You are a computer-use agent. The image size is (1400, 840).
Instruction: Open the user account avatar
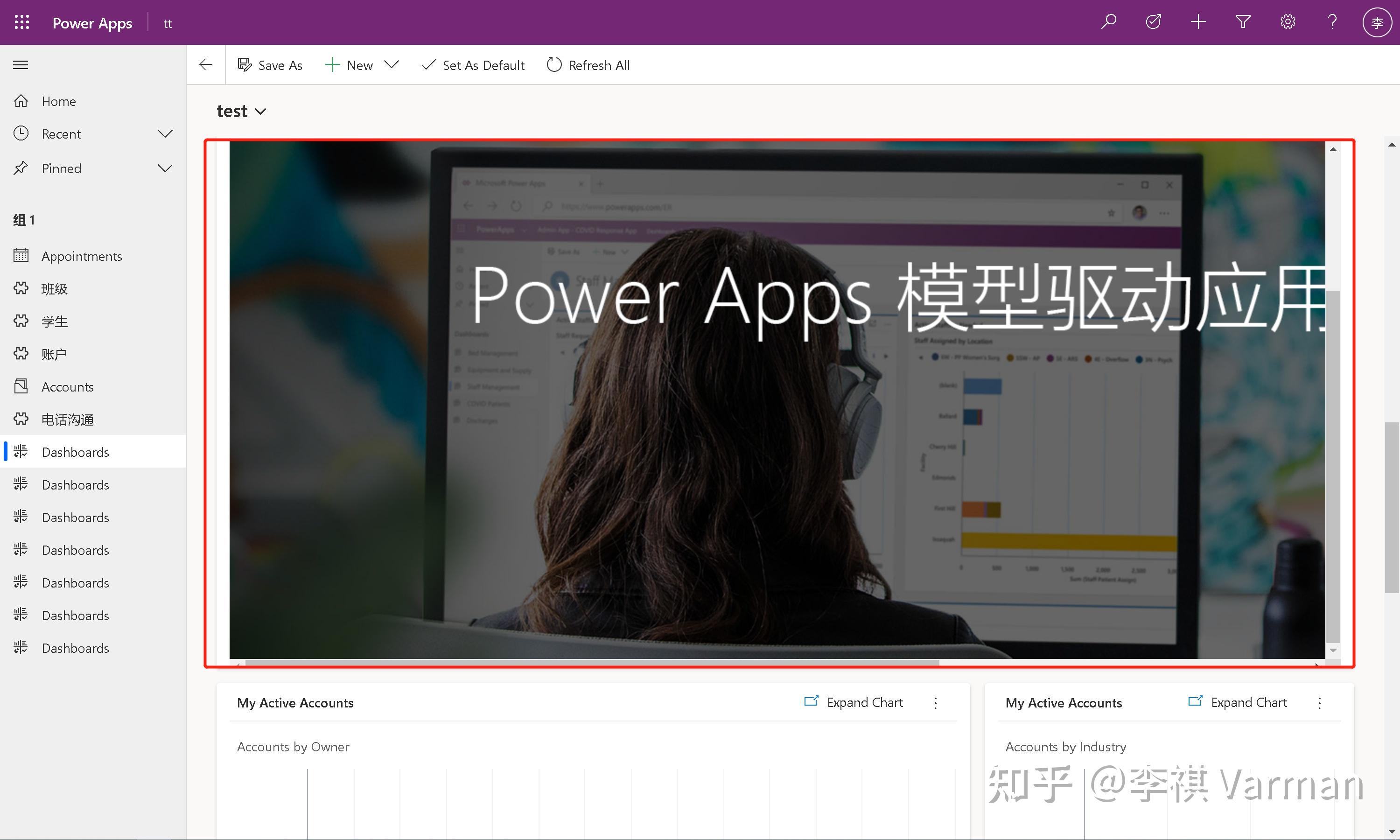point(1376,23)
